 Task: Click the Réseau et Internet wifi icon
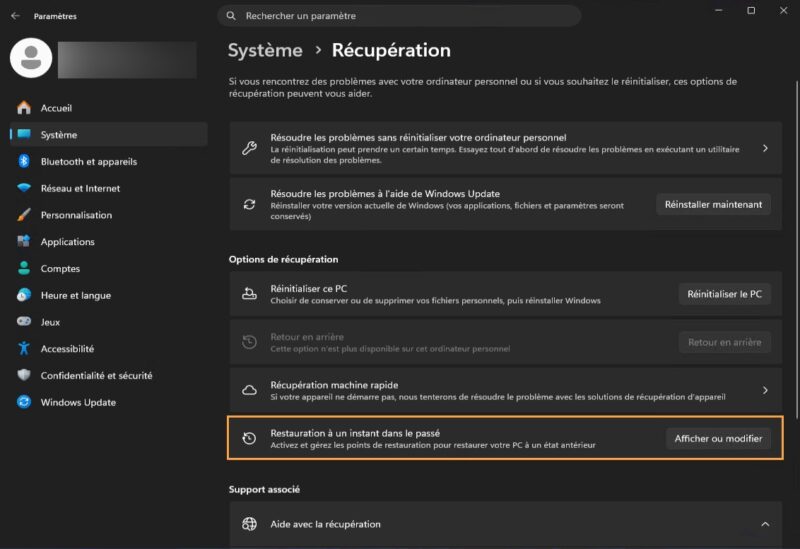(x=24, y=188)
